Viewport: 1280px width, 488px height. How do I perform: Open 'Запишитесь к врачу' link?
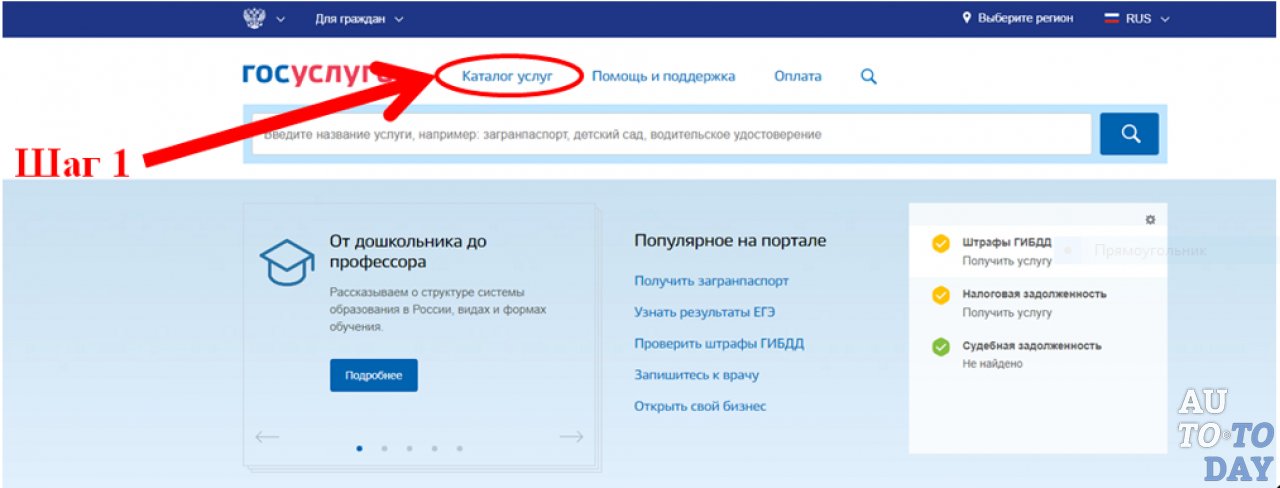[x=696, y=375]
